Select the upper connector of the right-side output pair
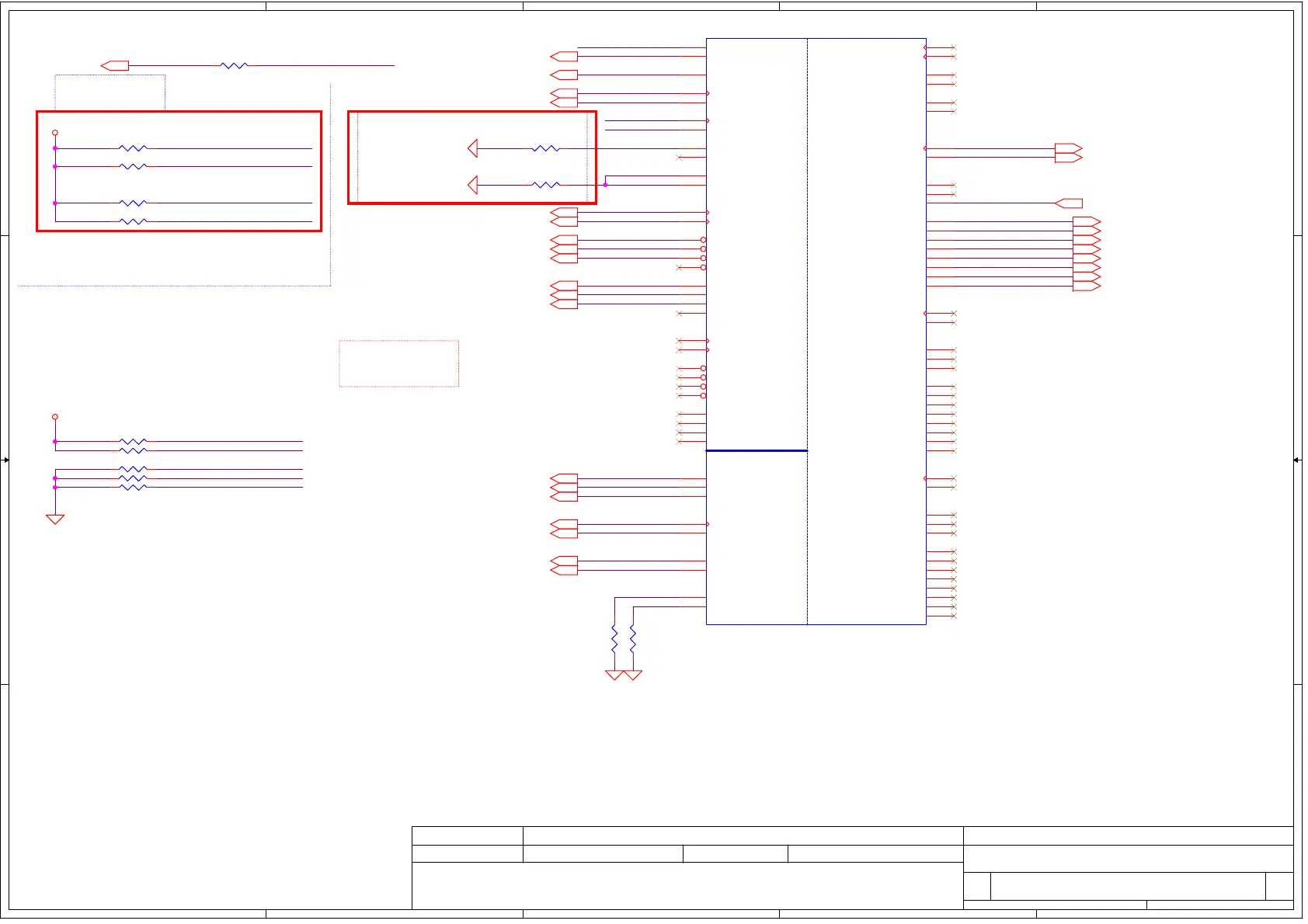The image size is (1308, 924). point(1069,148)
